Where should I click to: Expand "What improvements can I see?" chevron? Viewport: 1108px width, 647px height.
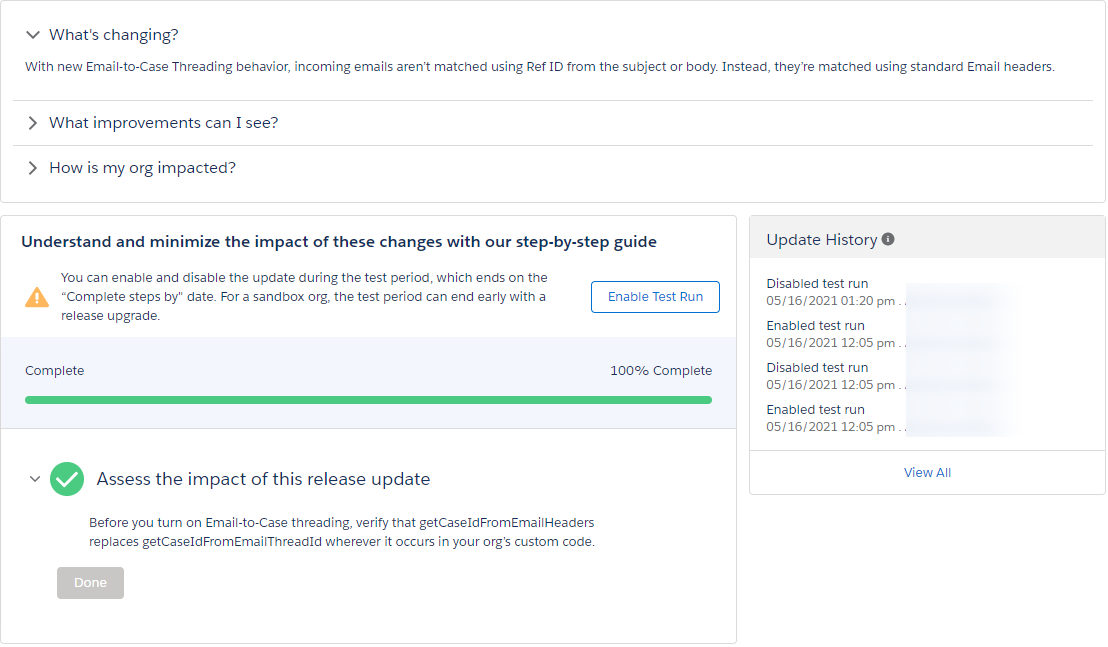click(x=33, y=123)
